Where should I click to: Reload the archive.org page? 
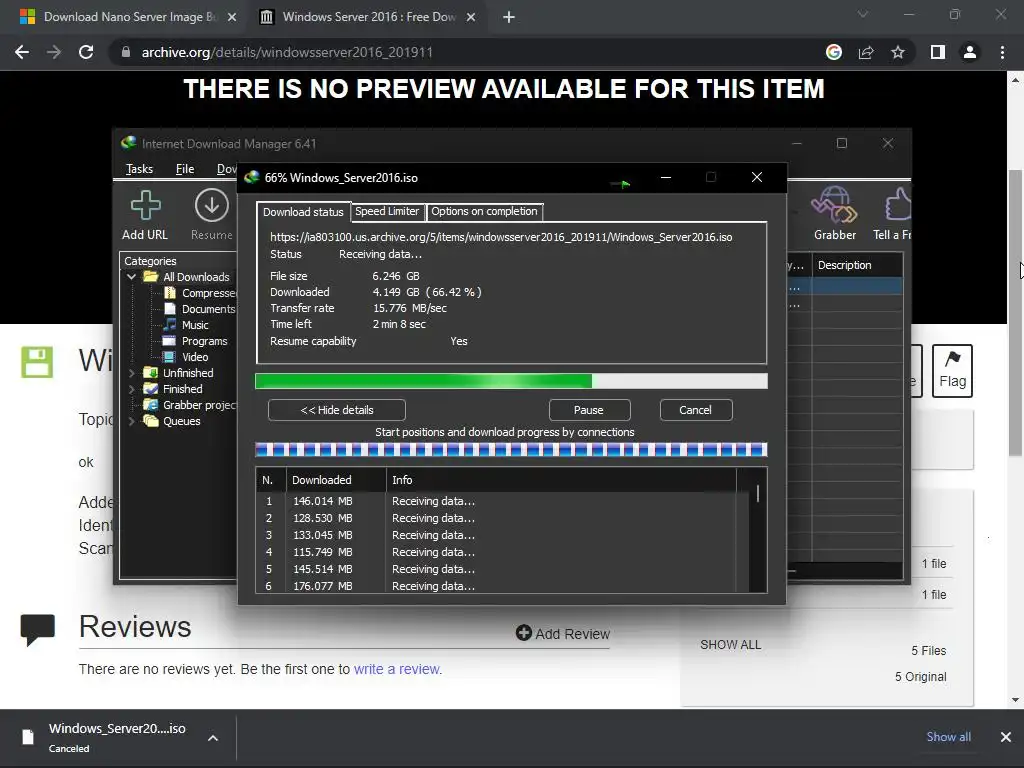86,52
